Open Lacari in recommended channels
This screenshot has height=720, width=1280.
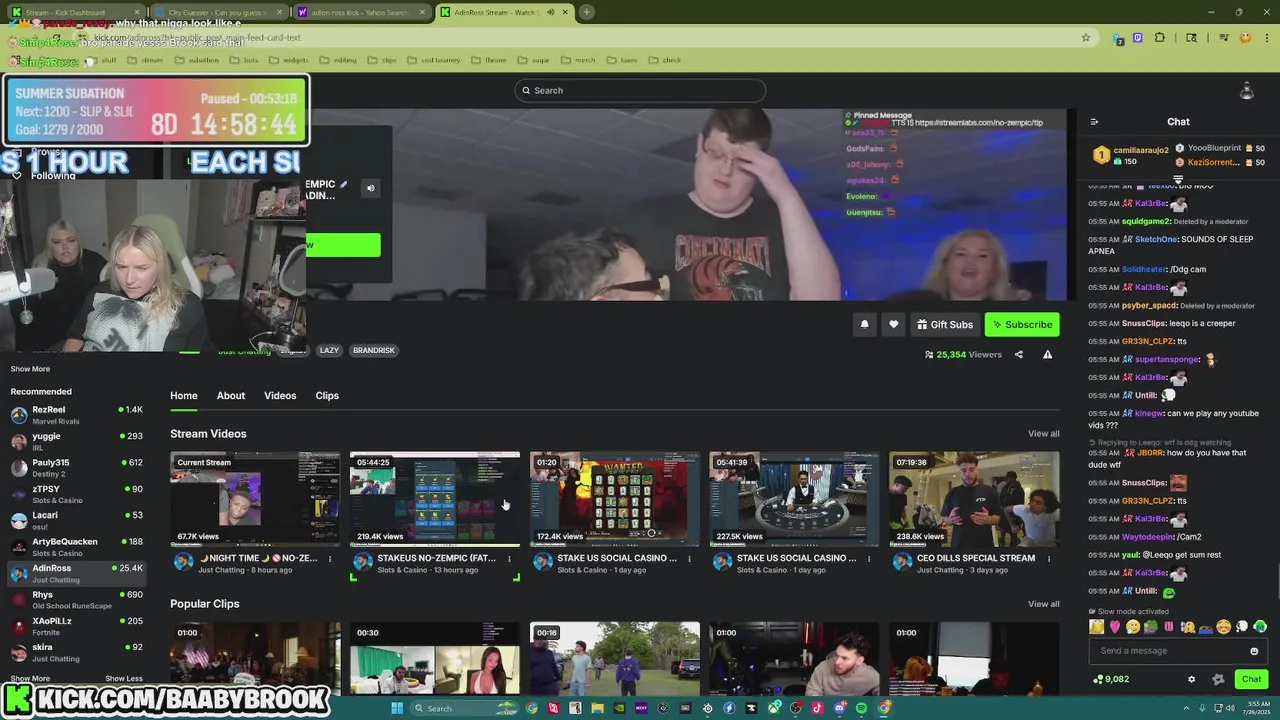[76, 520]
